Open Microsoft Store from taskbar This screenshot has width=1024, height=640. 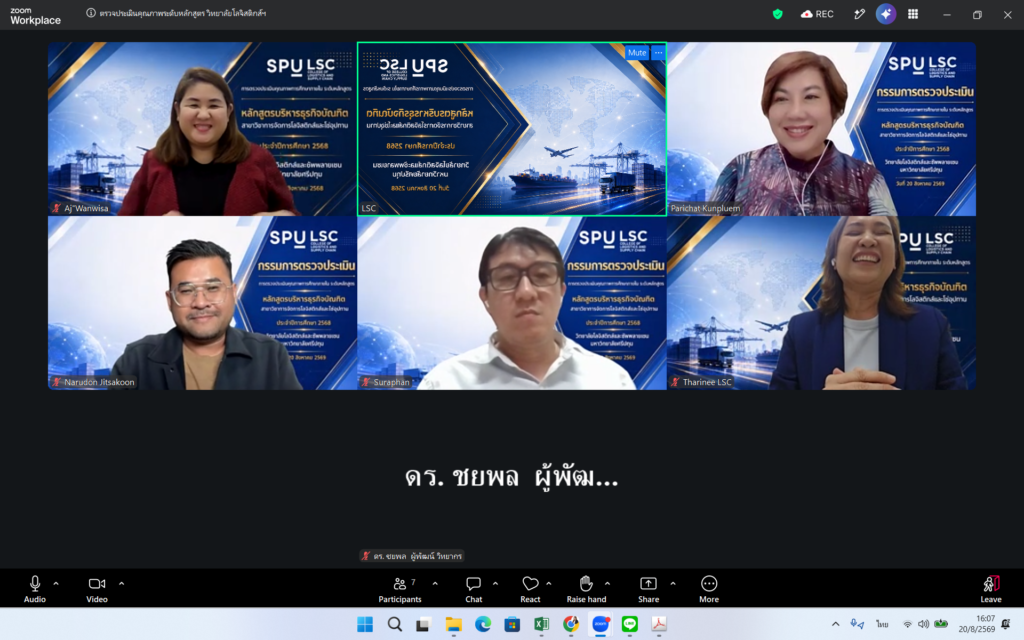[x=512, y=624]
